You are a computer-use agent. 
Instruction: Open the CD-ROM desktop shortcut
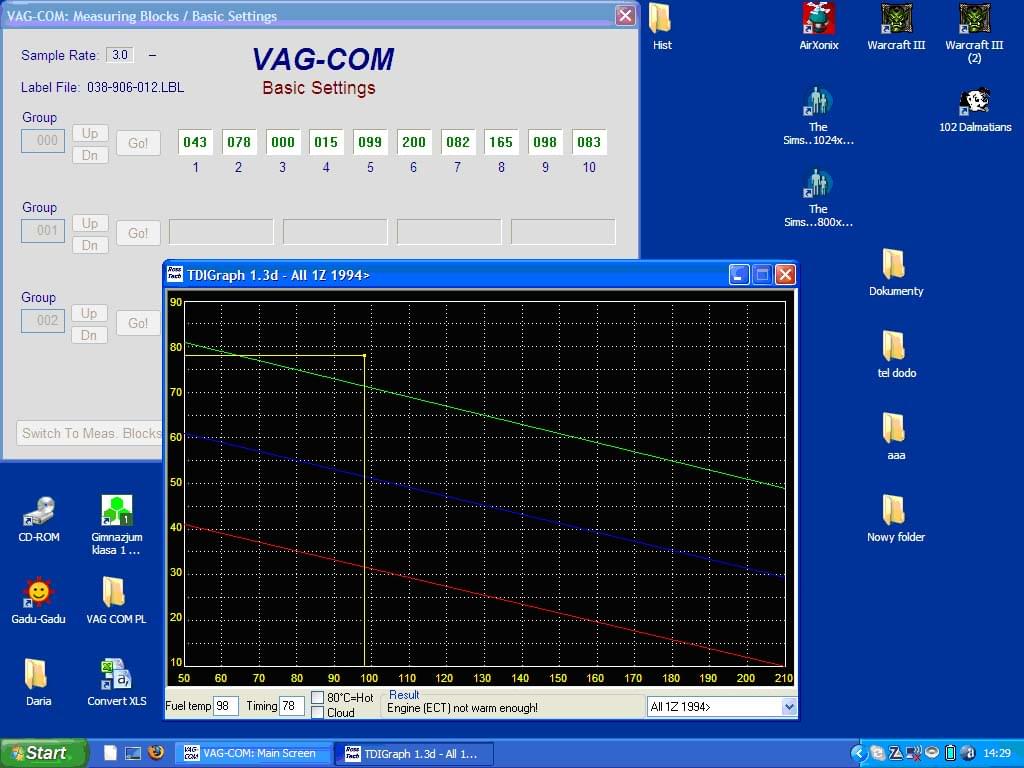click(38, 511)
